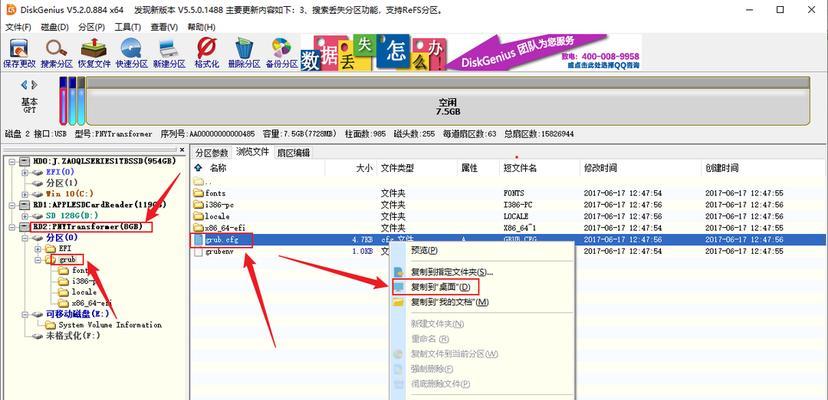Click the DiskGenius data-recovery banner advertisement
The height and width of the screenshot is (400, 828).
point(471,52)
